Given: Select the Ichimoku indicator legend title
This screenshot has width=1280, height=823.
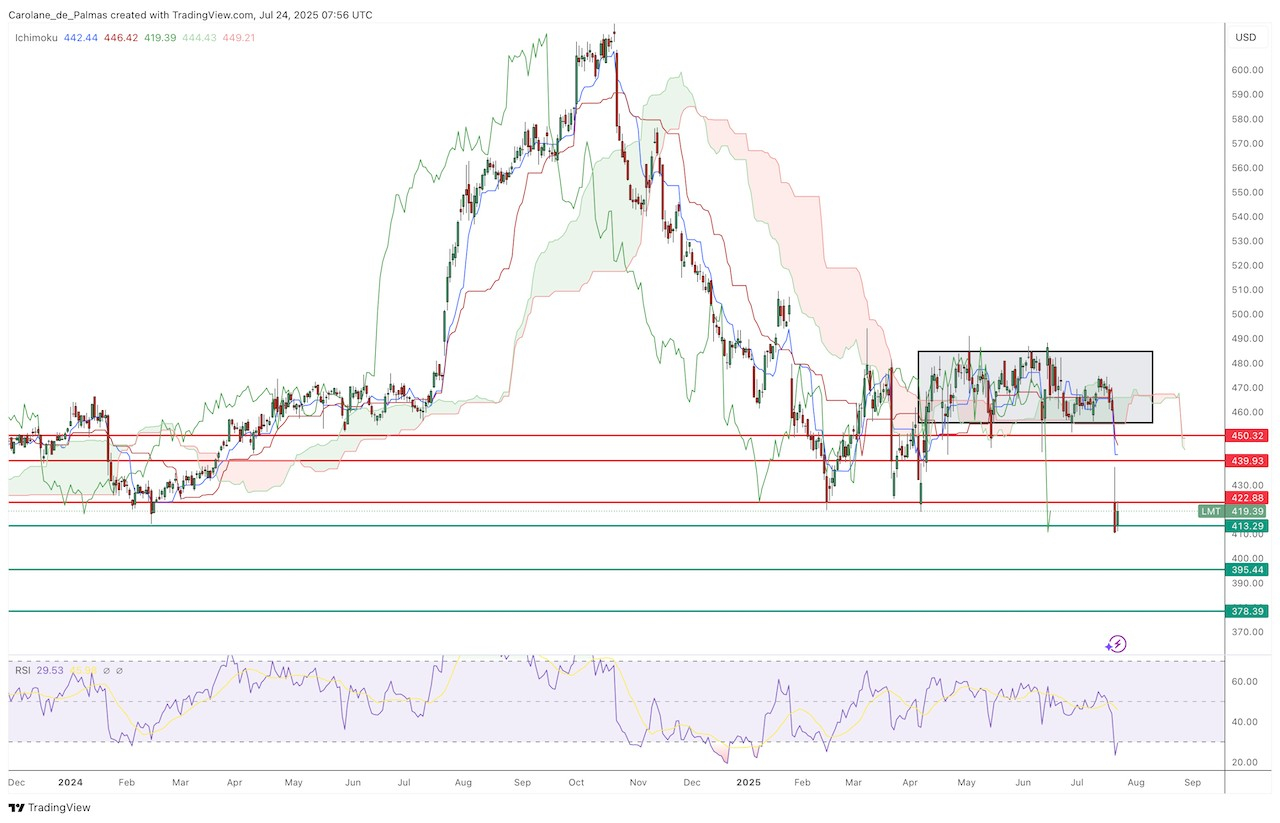Looking at the screenshot, I should click(37, 37).
